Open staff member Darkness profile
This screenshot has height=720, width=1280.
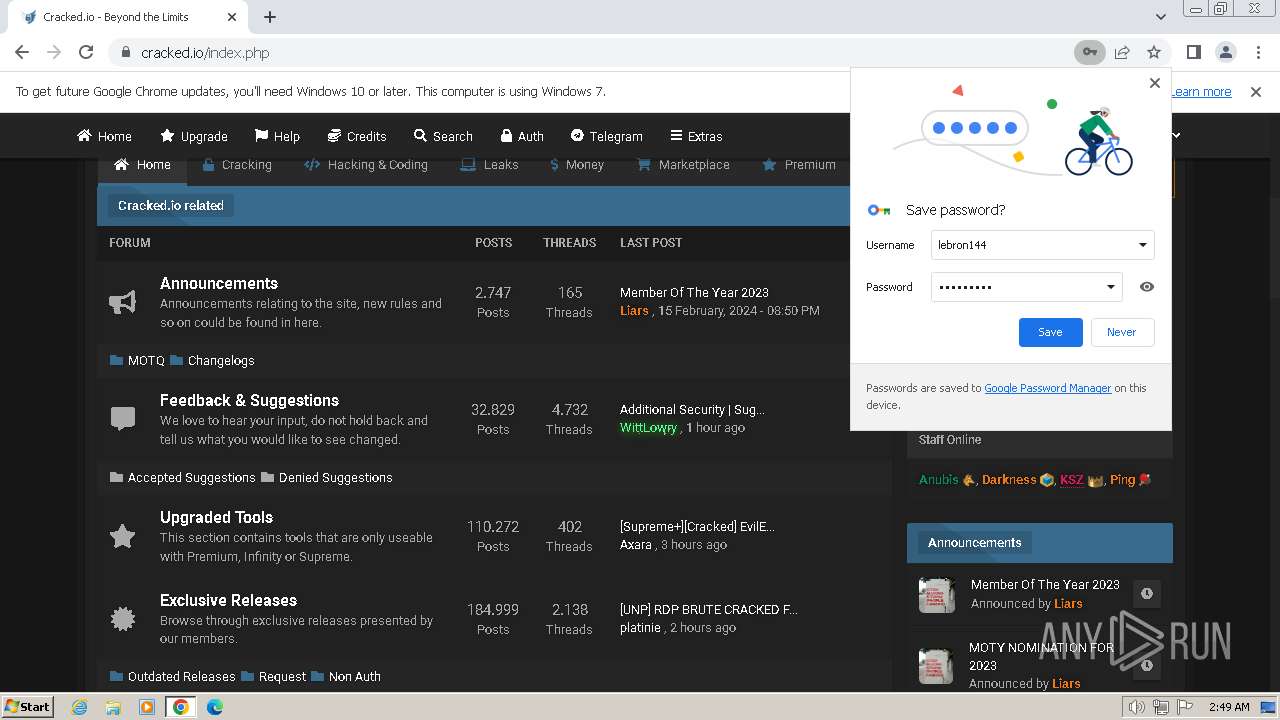pyautogui.click(x=1009, y=479)
